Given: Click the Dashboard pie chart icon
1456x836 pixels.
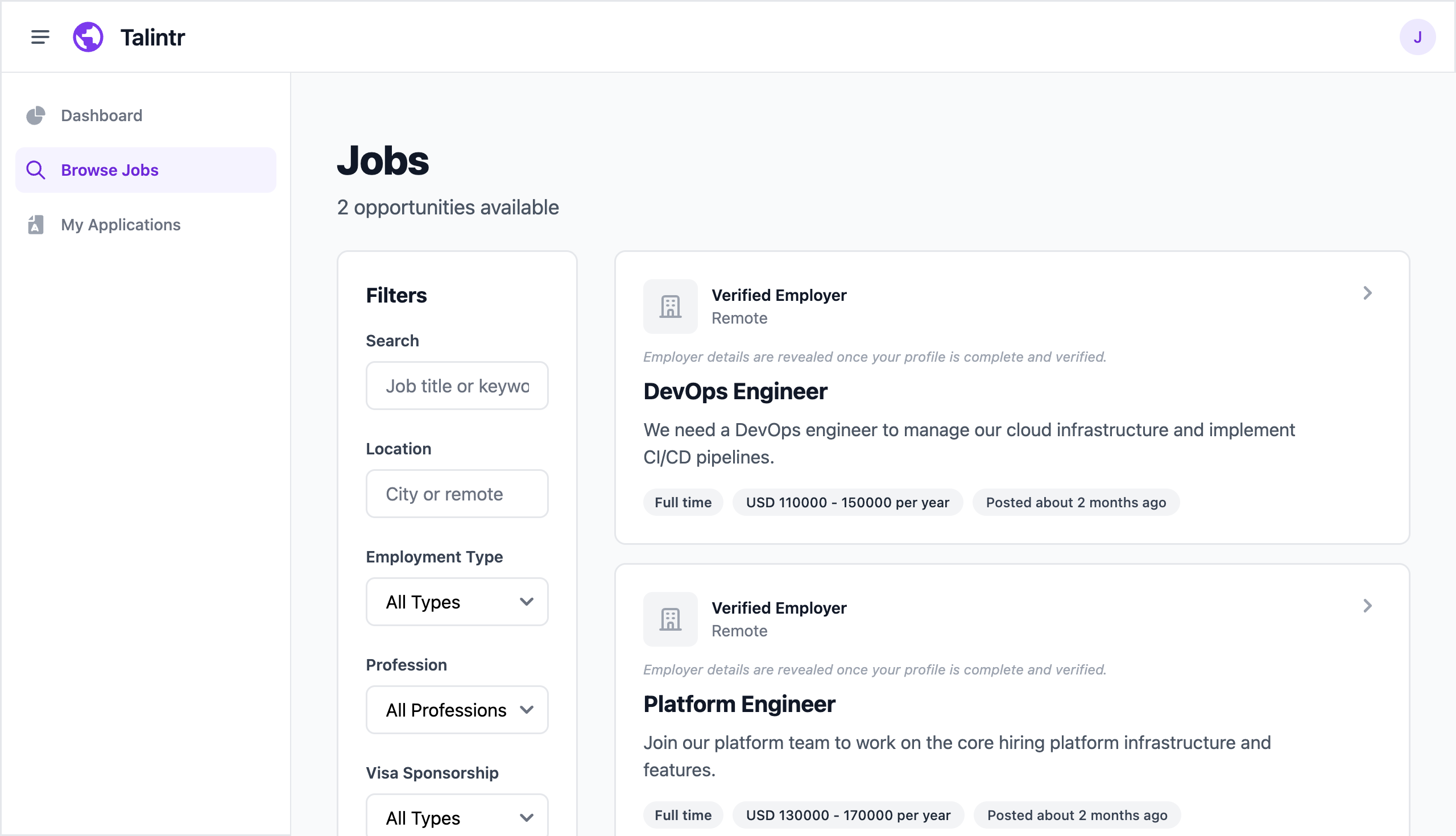Looking at the screenshot, I should [x=36, y=115].
